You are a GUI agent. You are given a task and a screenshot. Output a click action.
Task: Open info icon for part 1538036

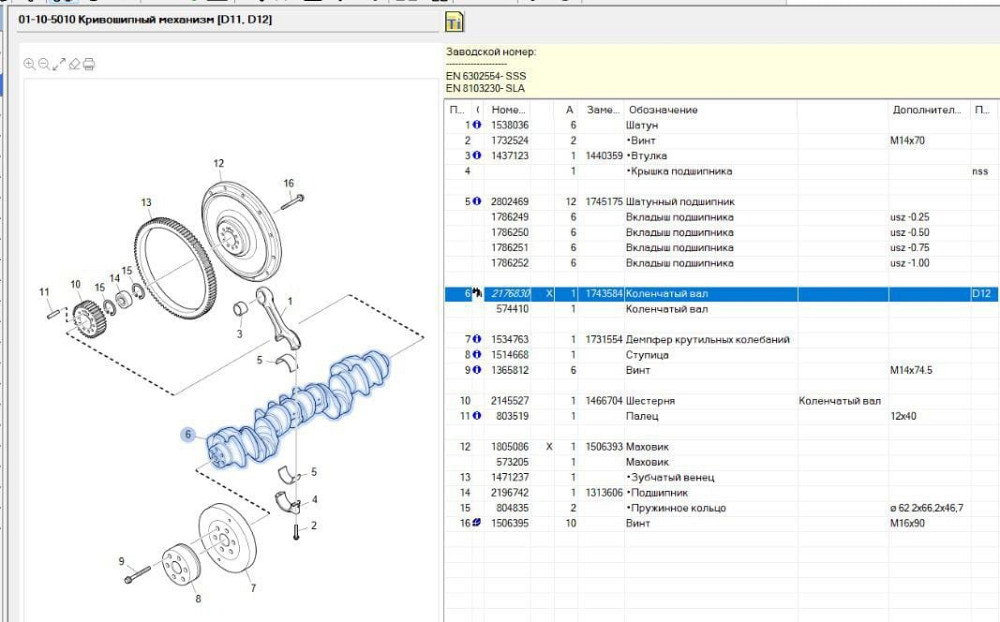coord(477,125)
